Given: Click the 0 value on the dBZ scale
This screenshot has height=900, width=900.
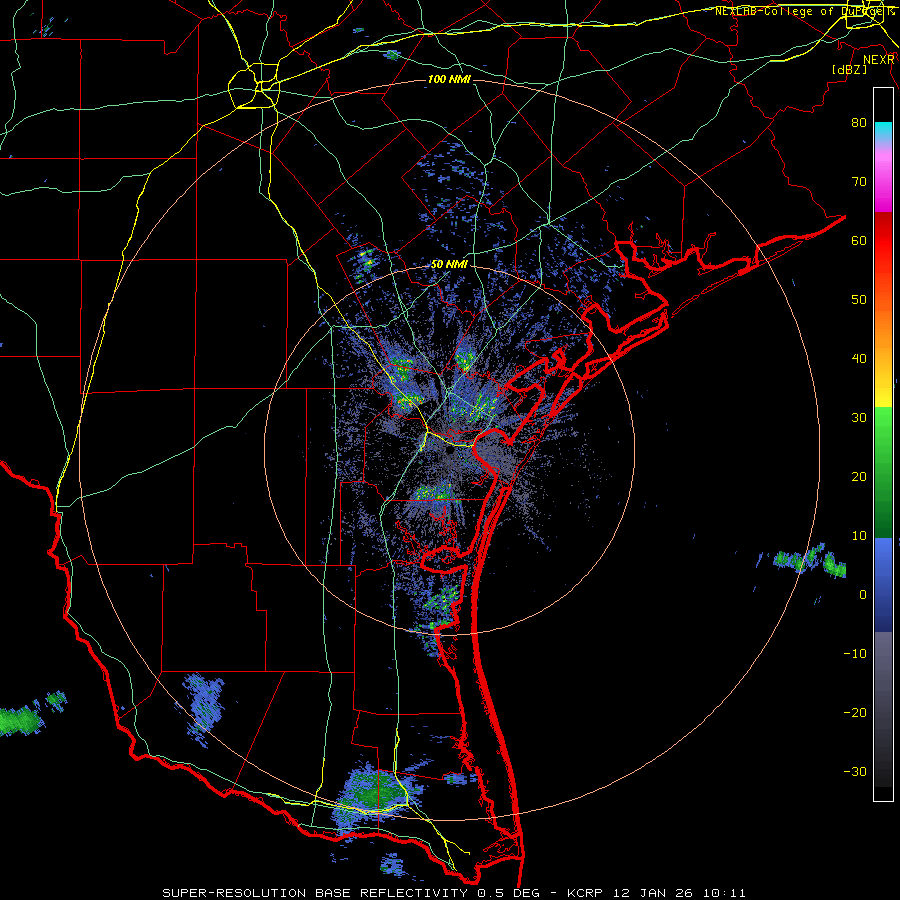Looking at the screenshot, I should [x=863, y=595].
